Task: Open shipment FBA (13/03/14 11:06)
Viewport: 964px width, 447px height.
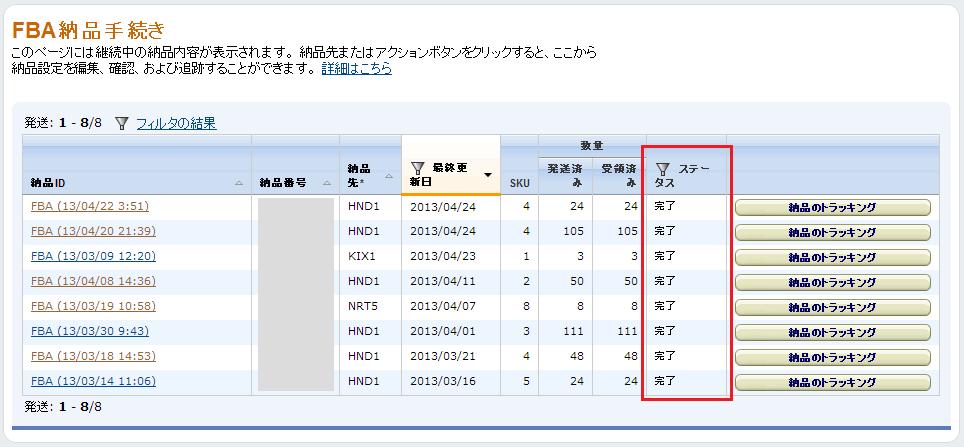Action: pyautogui.click(x=93, y=382)
